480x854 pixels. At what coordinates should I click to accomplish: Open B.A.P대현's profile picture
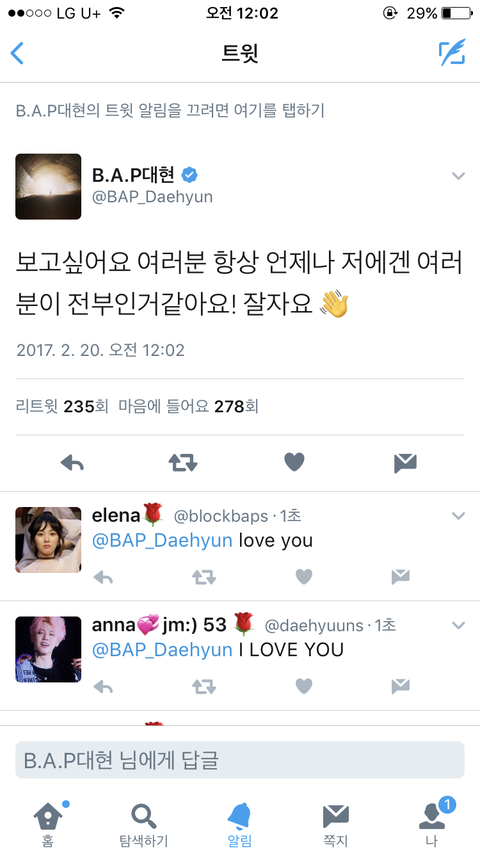point(48,186)
